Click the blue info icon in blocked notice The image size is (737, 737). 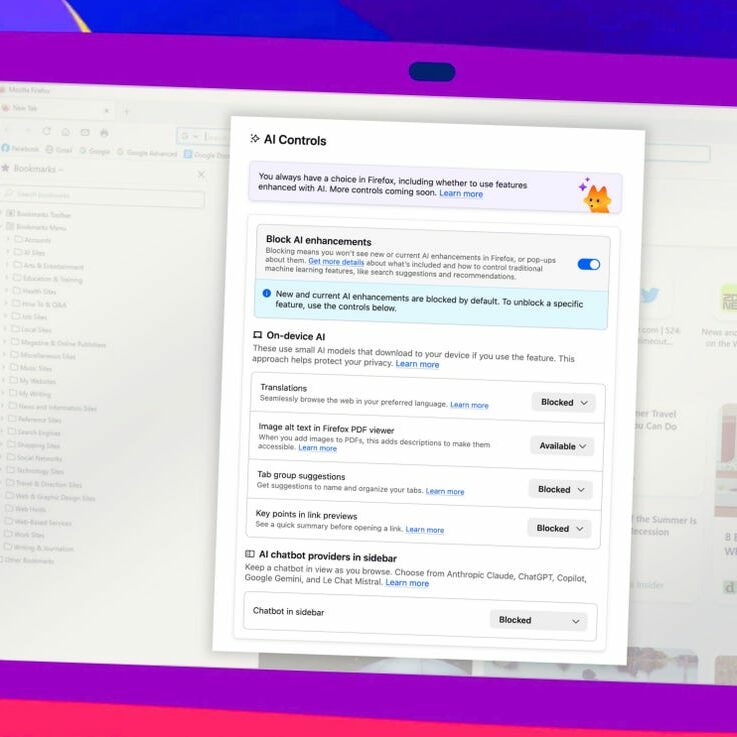tap(267, 293)
